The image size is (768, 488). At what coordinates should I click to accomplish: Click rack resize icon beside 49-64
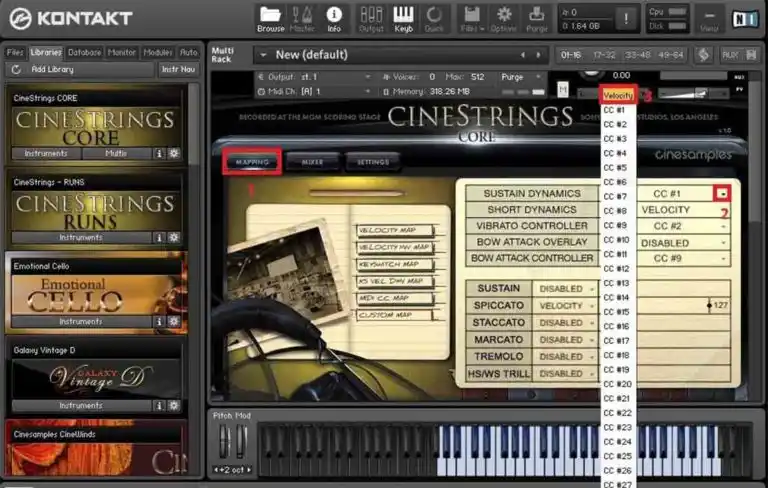[x=703, y=55]
